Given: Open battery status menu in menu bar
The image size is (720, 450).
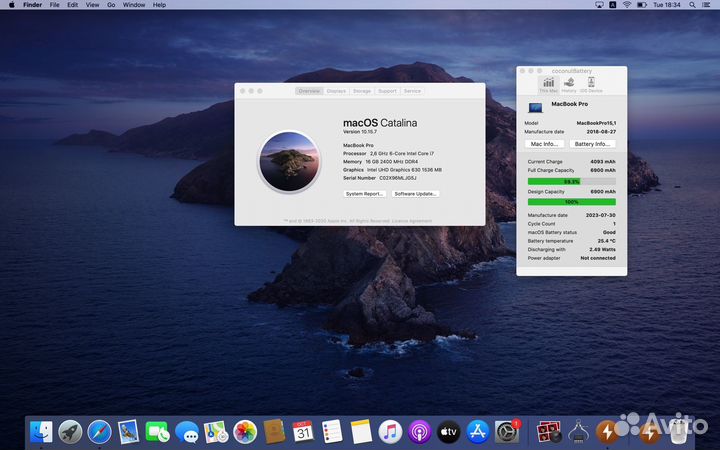Looking at the screenshot, I should tap(642, 5).
